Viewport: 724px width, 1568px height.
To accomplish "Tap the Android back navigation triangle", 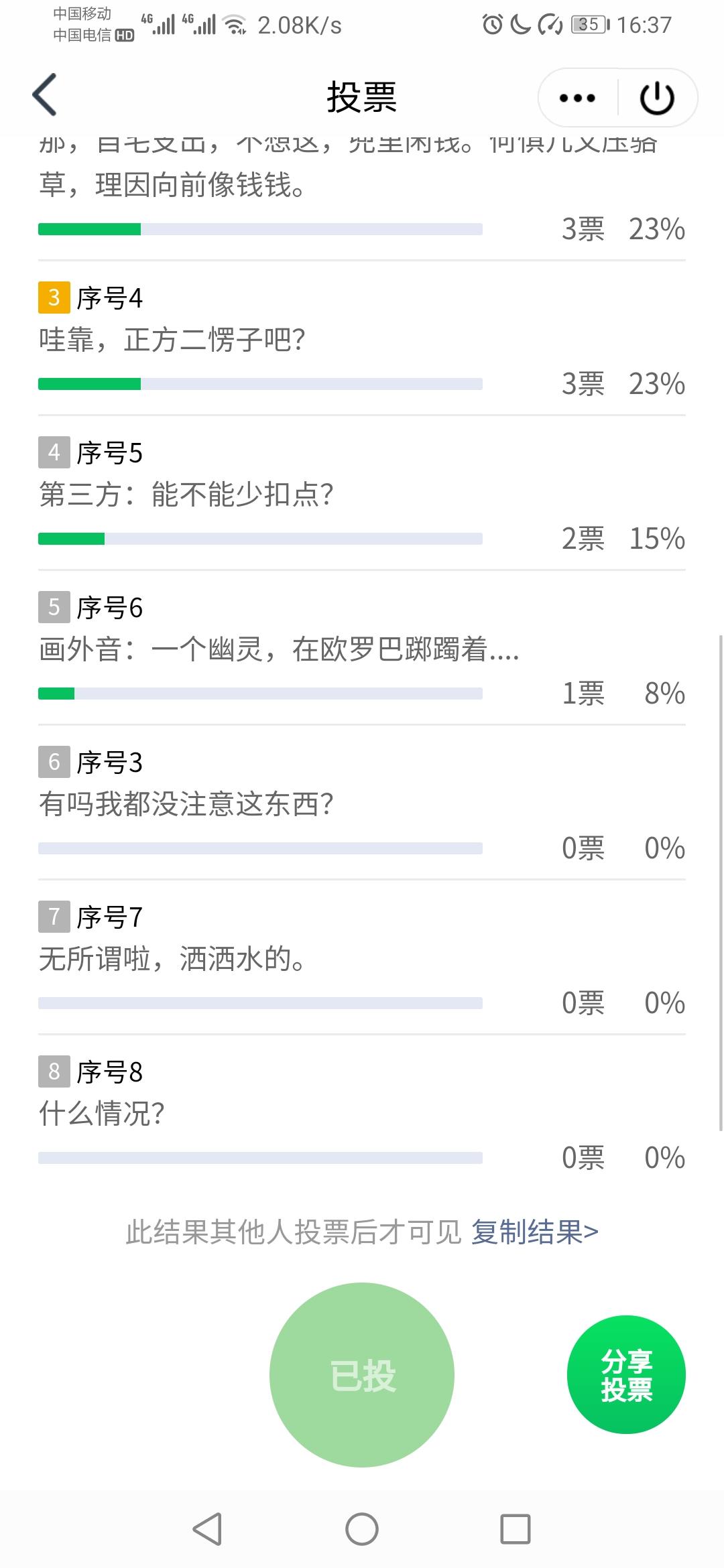I will tap(207, 1529).
